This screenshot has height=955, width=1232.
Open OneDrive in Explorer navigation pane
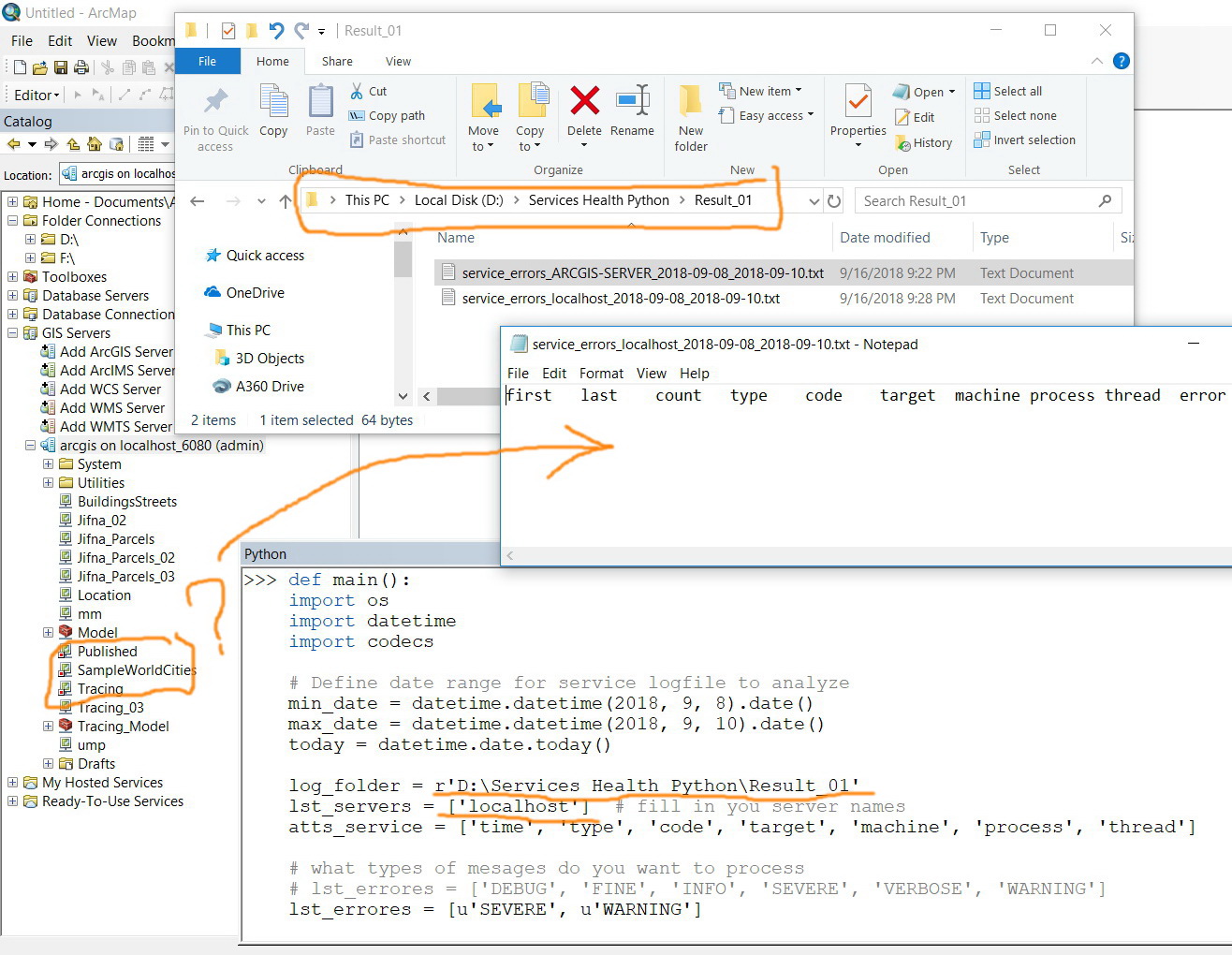244,293
